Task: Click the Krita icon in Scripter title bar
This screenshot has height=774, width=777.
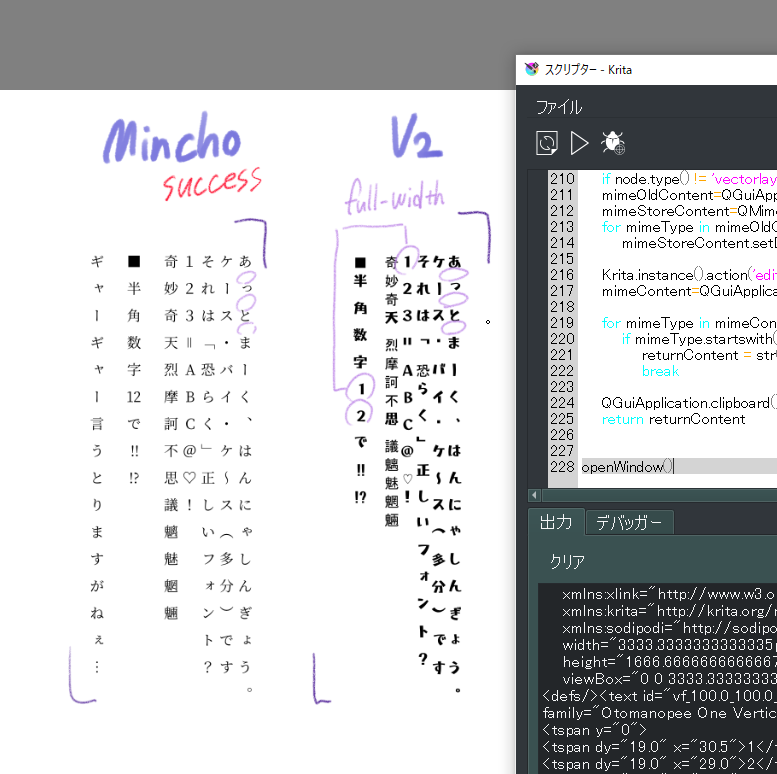Action: [x=531, y=69]
